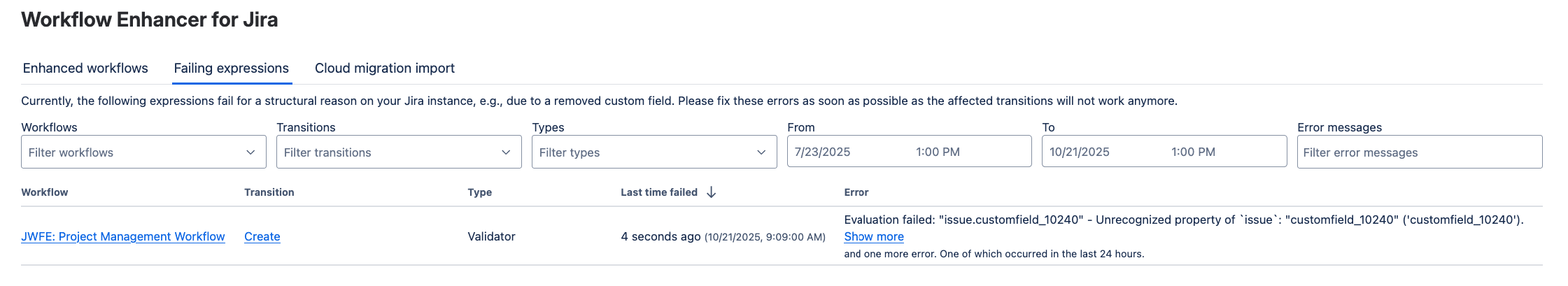The width and height of the screenshot is (1568, 286).
Task: Expand the Filter types dropdown
Action: (x=654, y=152)
